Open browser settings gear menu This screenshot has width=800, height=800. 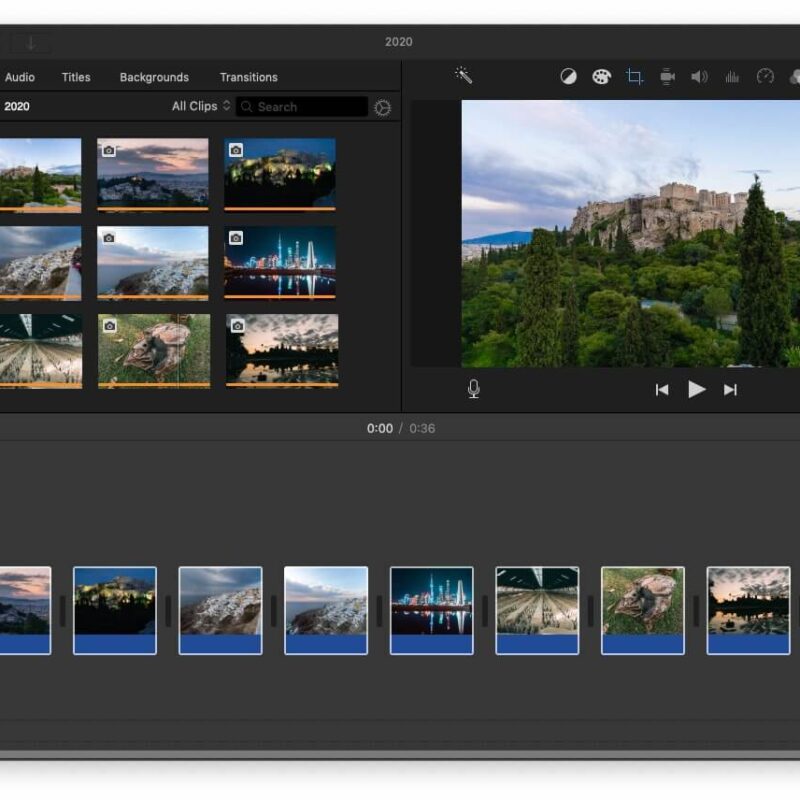(x=383, y=108)
